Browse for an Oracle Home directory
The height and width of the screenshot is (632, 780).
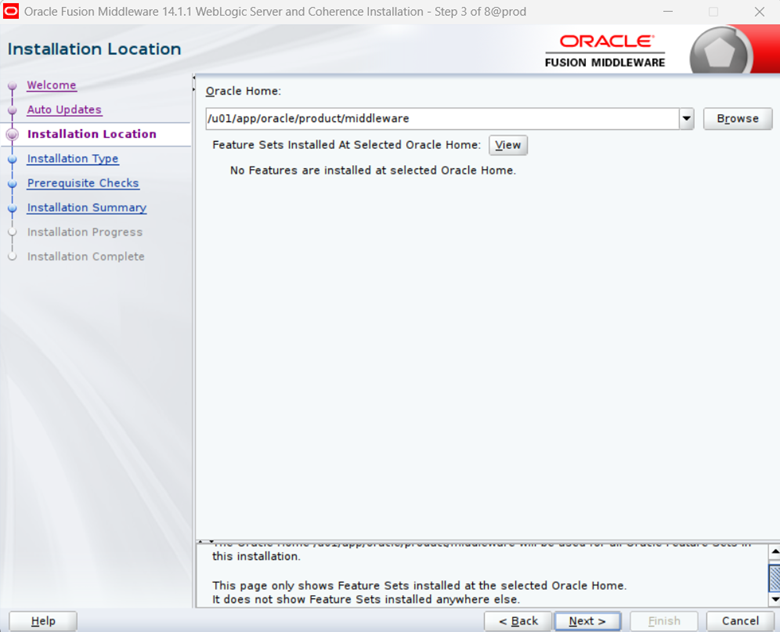(738, 118)
